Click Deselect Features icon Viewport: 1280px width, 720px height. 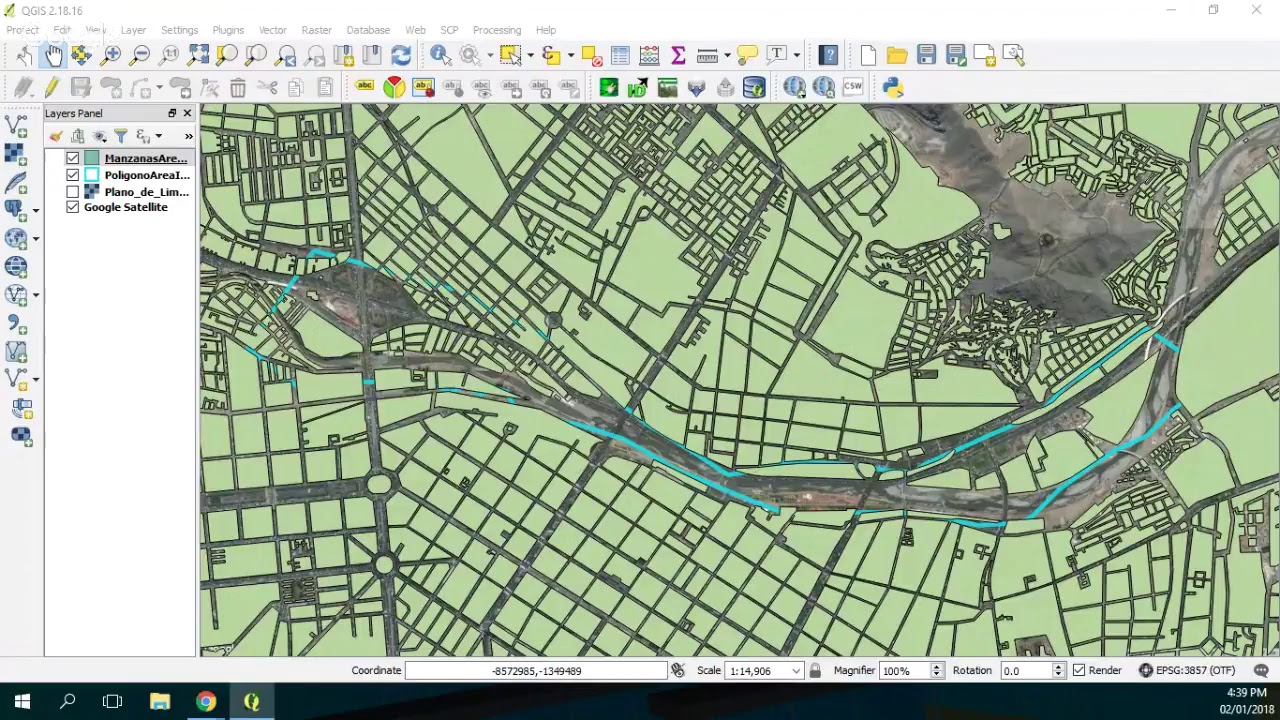coord(590,55)
